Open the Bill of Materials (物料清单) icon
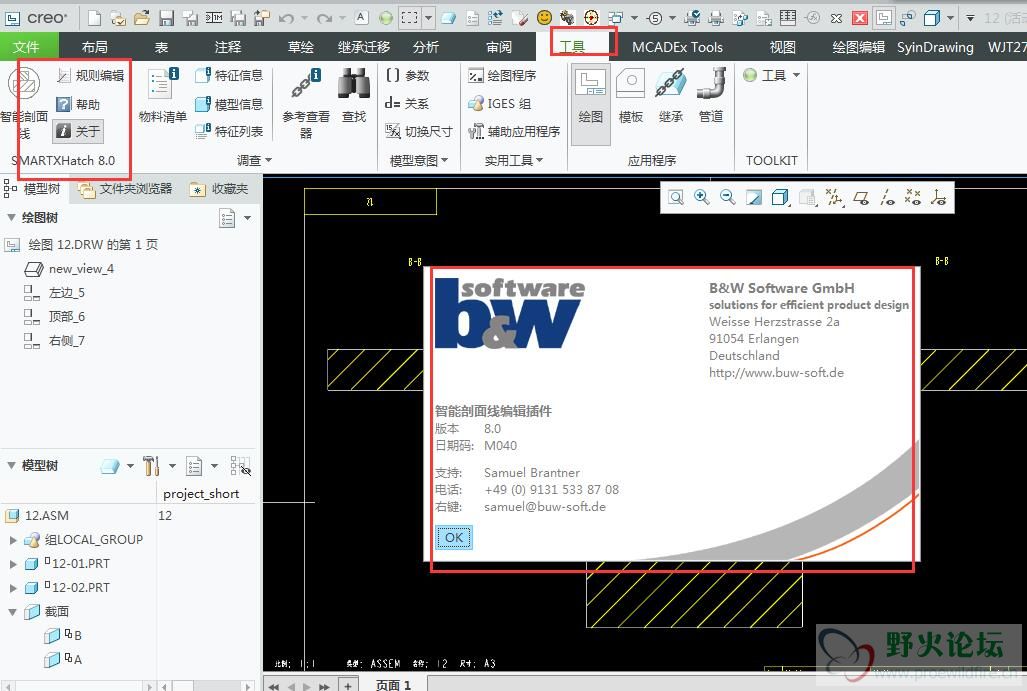This screenshot has height=691, width=1027. [x=162, y=96]
